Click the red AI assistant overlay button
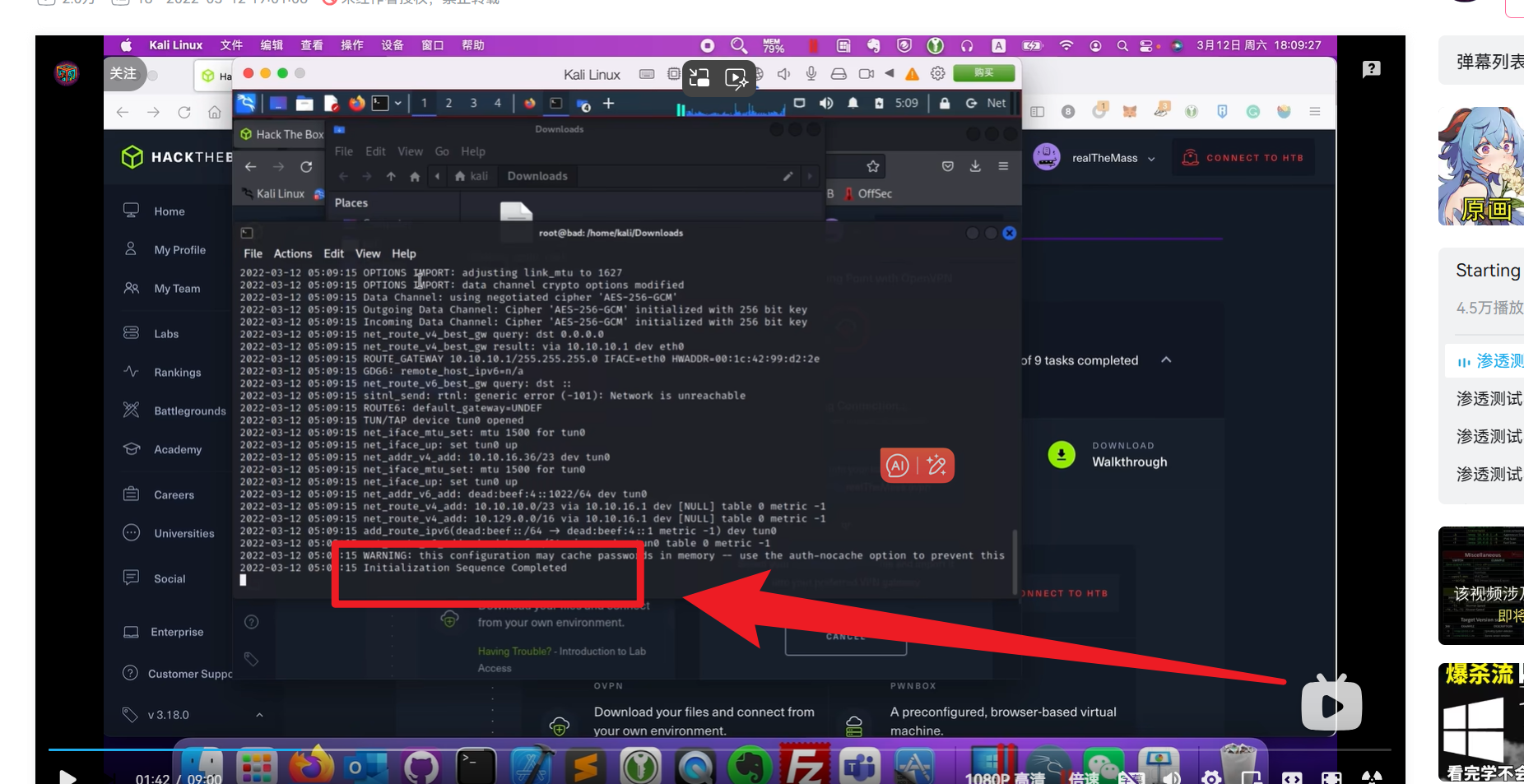The height and width of the screenshot is (784, 1524). click(917, 466)
